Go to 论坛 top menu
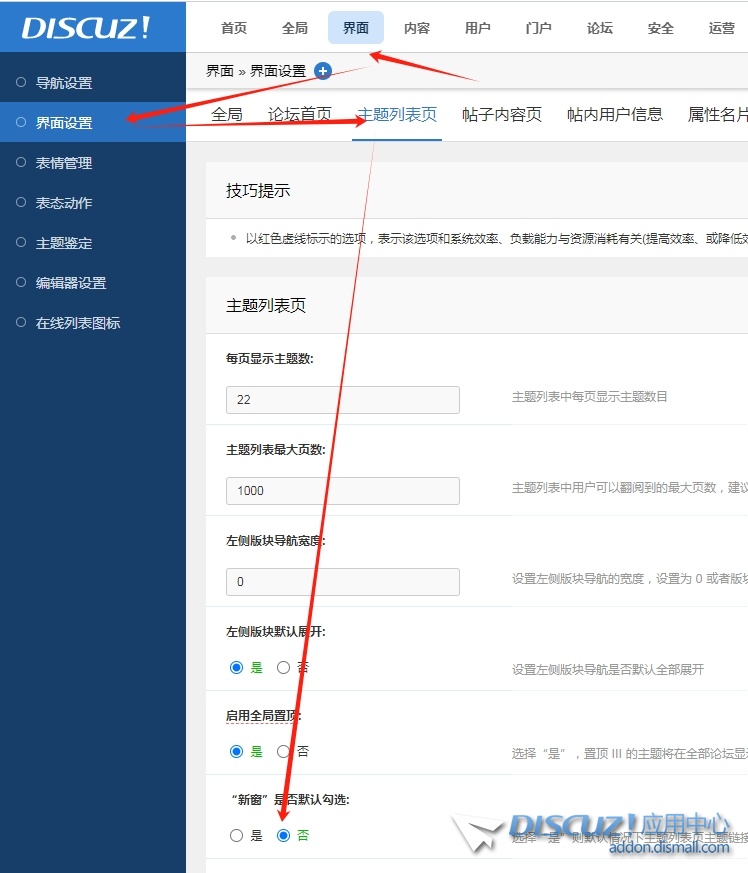The image size is (748, 873). pyautogui.click(x=600, y=28)
